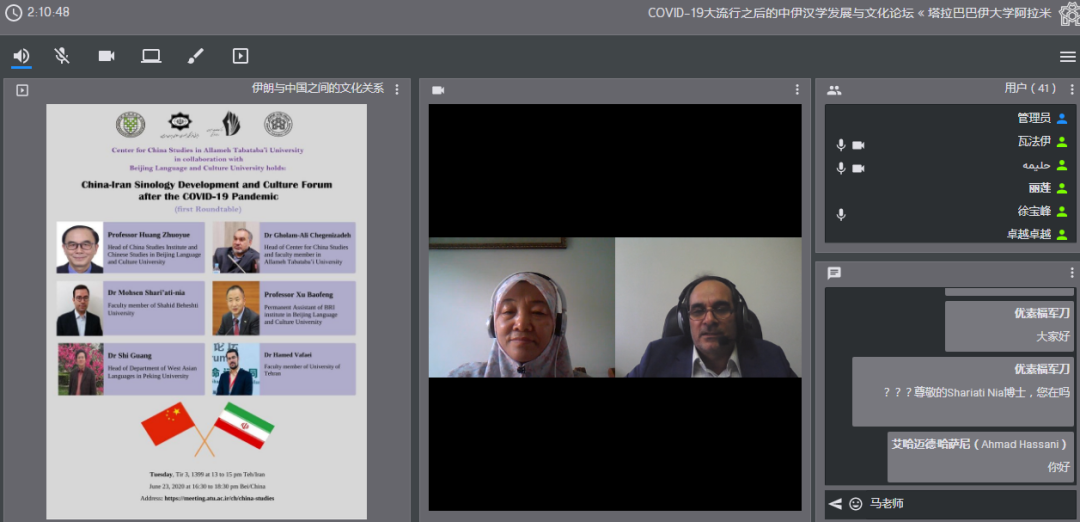Viewport: 1080px width, 522px height.
Task: Select user 卓越卓越 in the users list
Action: click(x=1029, y=234)
